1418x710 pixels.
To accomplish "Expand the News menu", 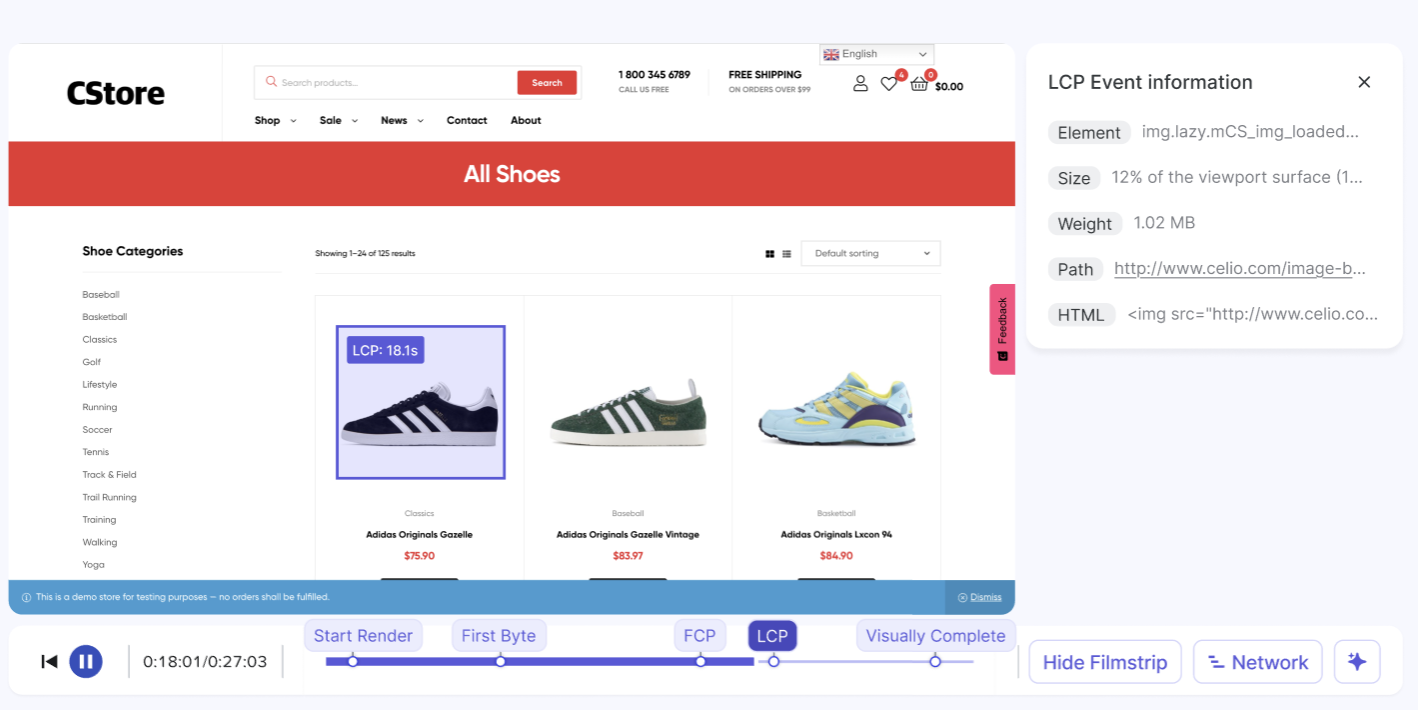I will 402,120.
